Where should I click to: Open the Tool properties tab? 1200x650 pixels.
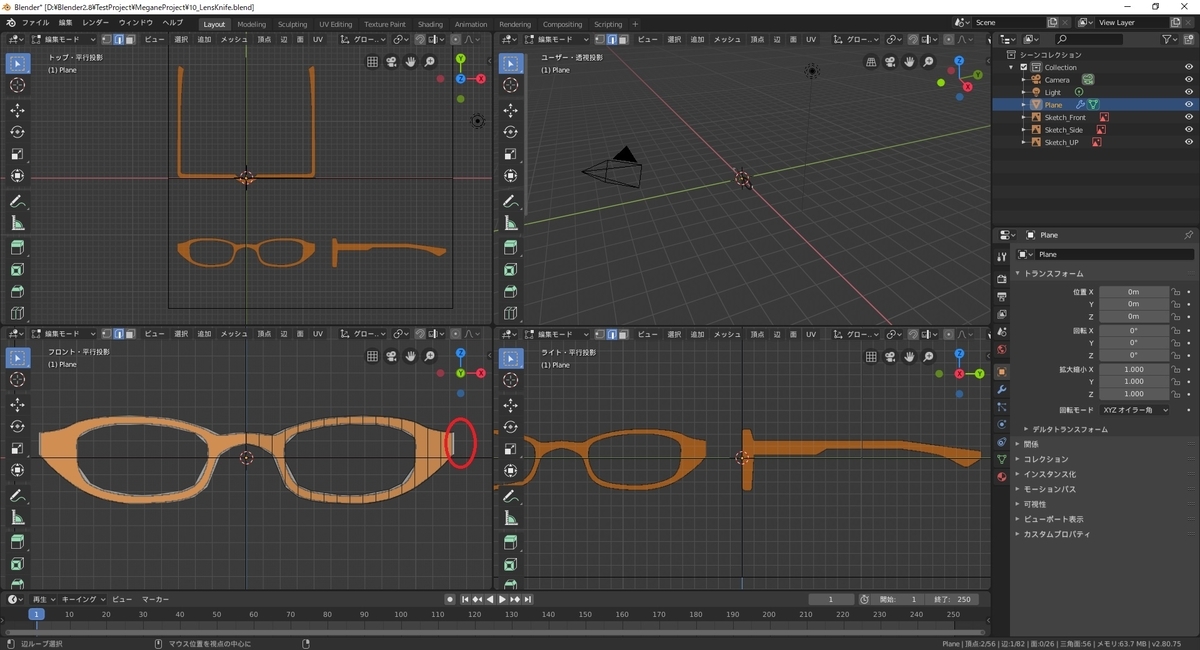point(1001,257)
